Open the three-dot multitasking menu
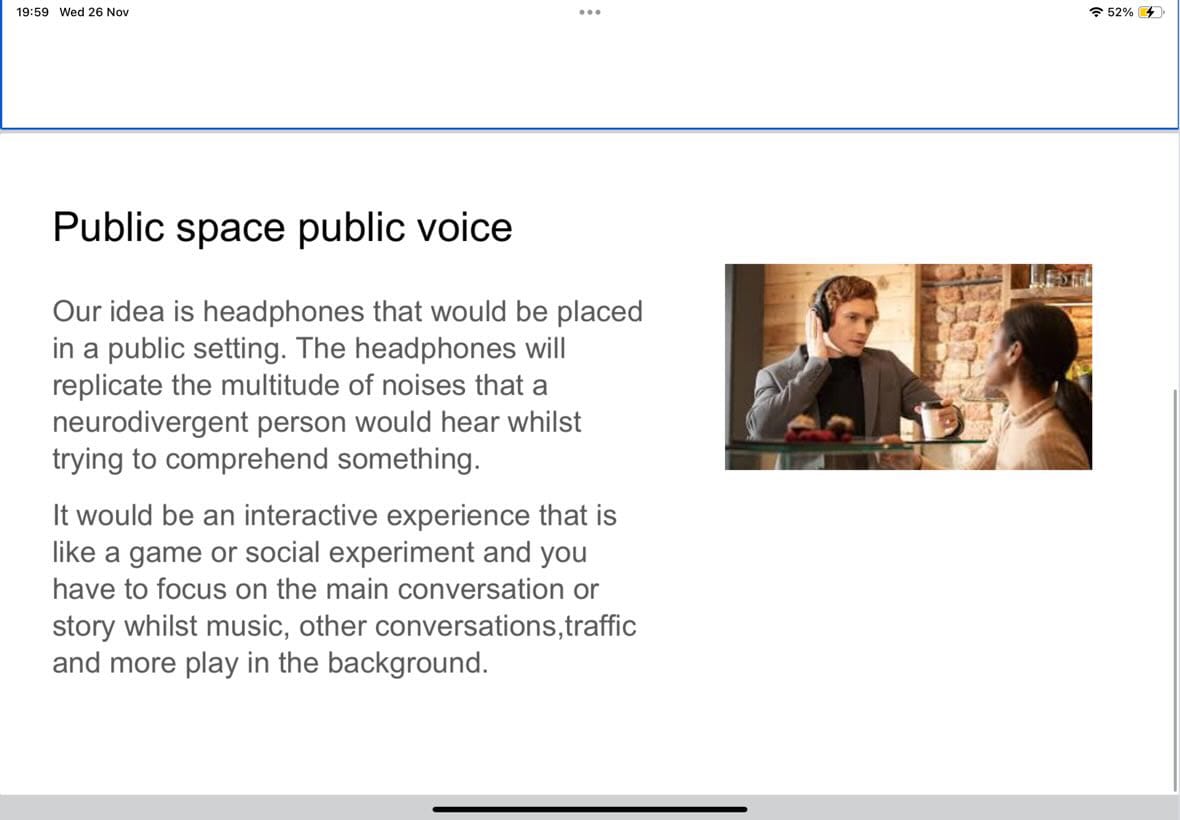The height and width of the screenshot is (820, 1180). pyautogui.click(x=590, y=12)
